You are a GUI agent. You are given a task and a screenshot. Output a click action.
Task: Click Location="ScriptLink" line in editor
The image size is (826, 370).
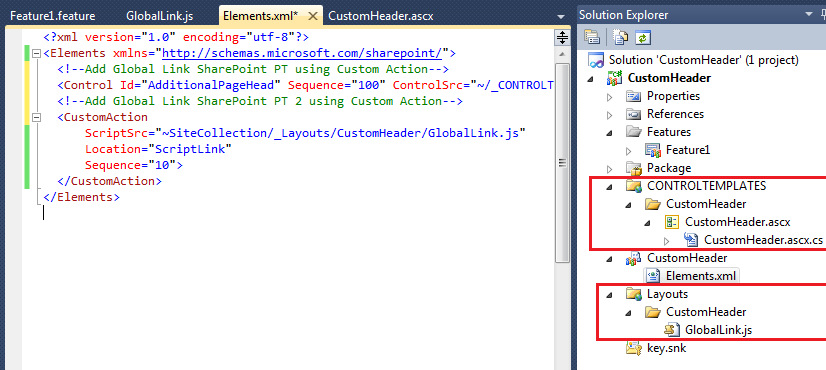coord(158,149)
